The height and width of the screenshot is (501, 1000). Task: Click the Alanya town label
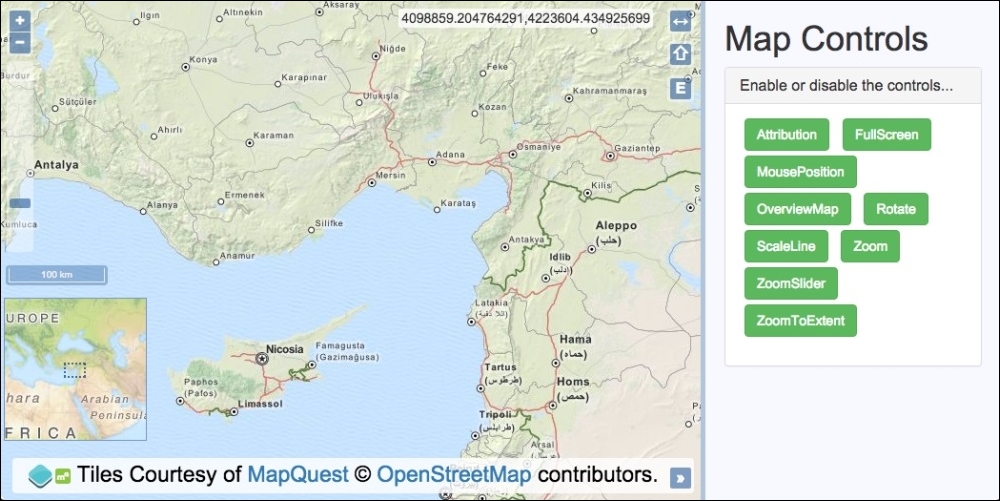click(x=162, y=205)
